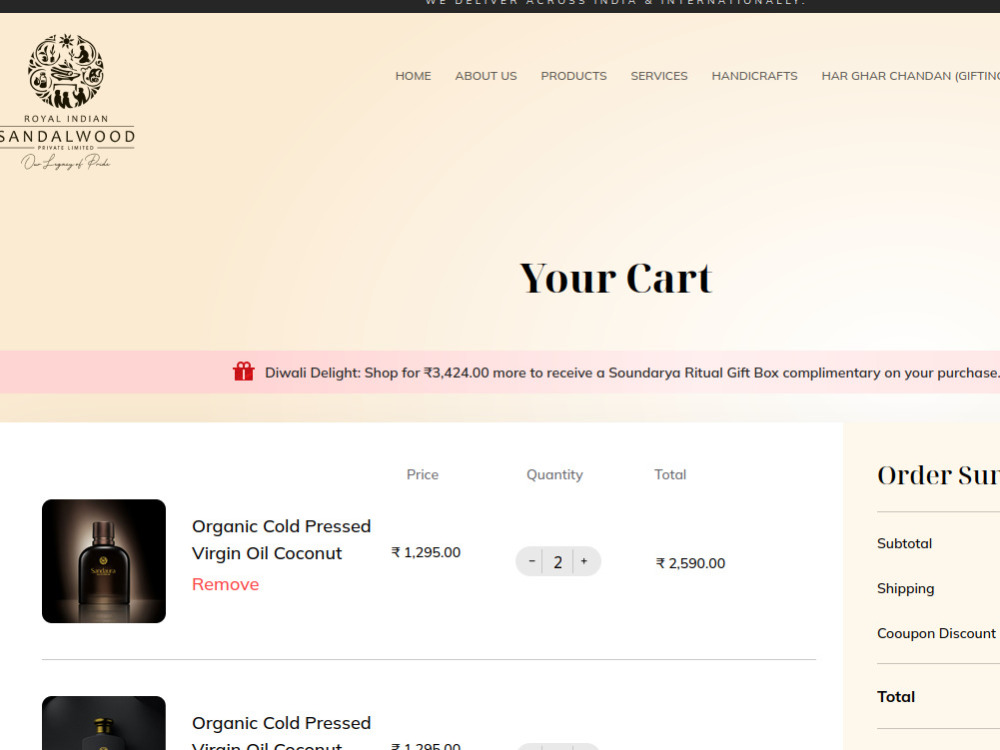Click the Shipping label in order summary
This screenshot has width=1000, height=750.
pyautogui.click(x=906, y=589)
